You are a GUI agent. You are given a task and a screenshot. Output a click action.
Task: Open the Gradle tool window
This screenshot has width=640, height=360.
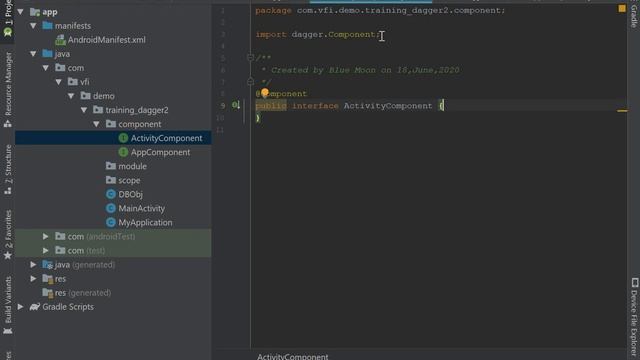coord(633,15)
